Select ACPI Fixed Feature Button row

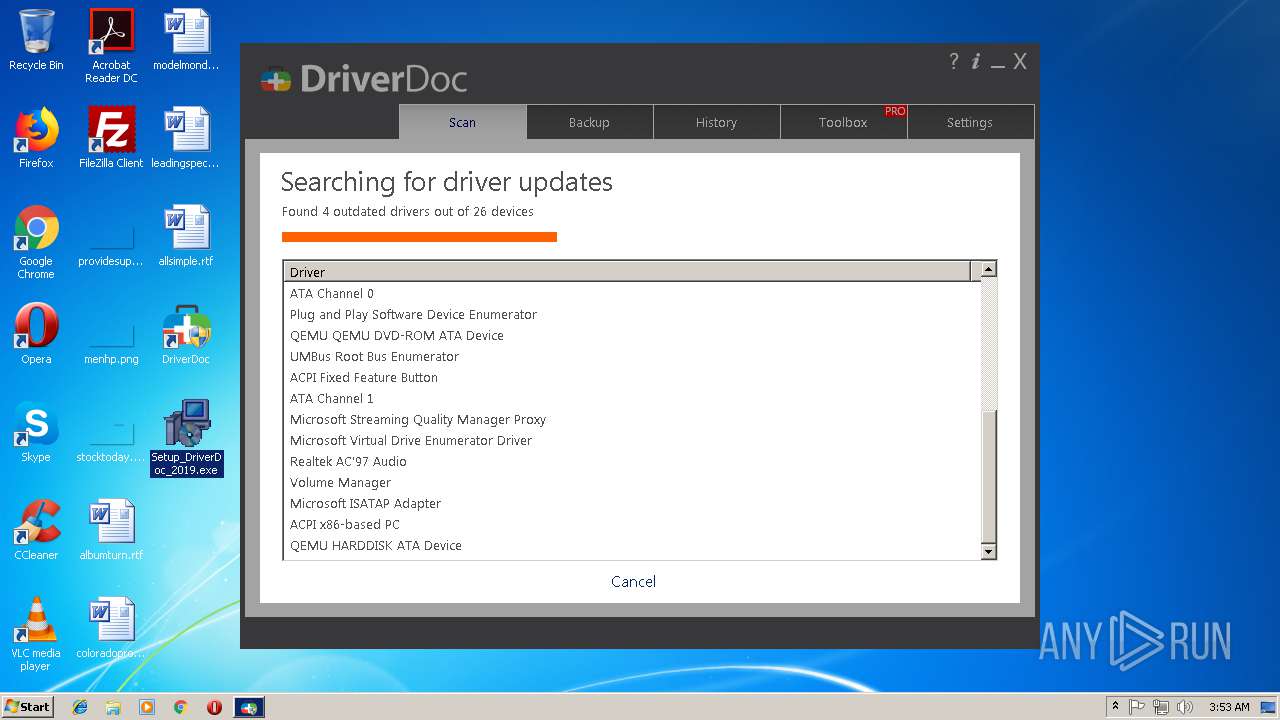(x=631, y=377)
